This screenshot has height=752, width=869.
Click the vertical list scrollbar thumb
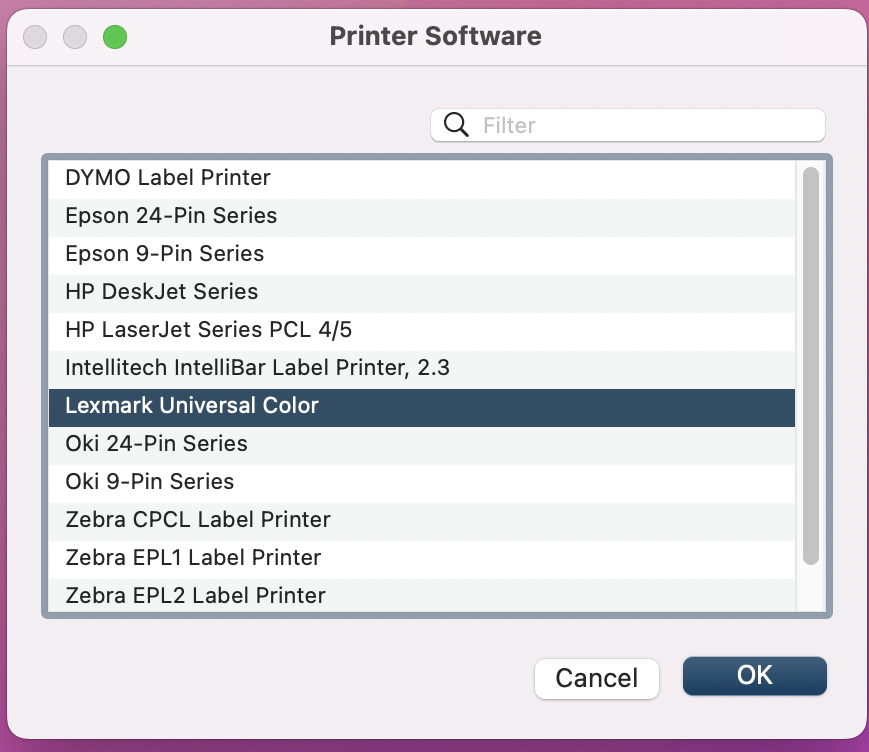click(x=810, y=366)
